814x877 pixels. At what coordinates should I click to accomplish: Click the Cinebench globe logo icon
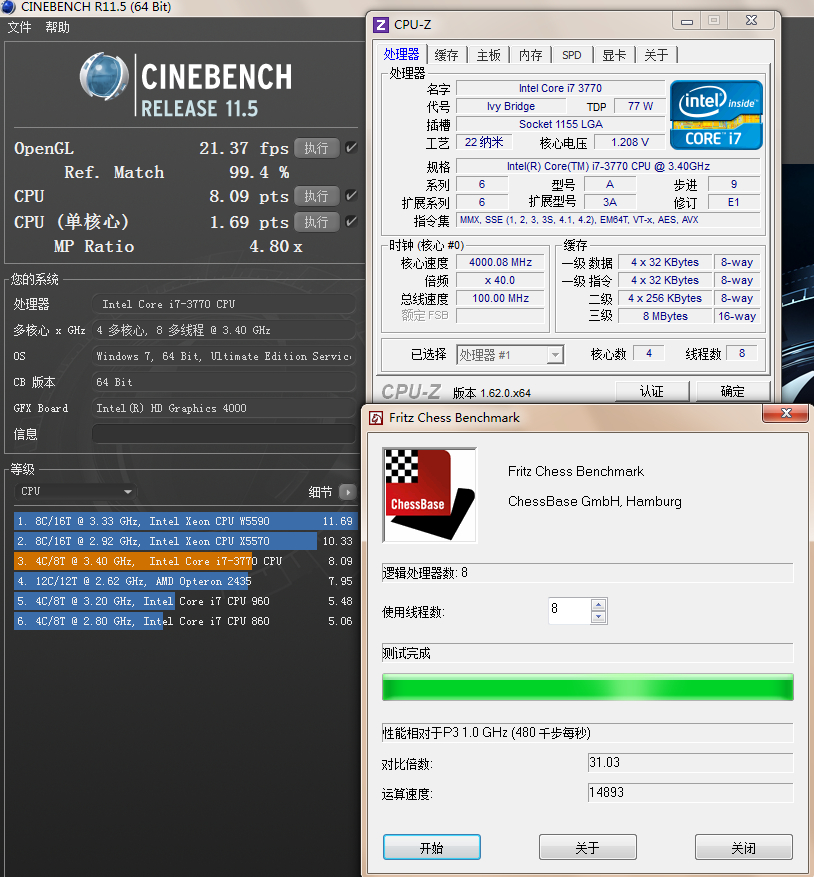pyautogui.click(x=104, y=76)
